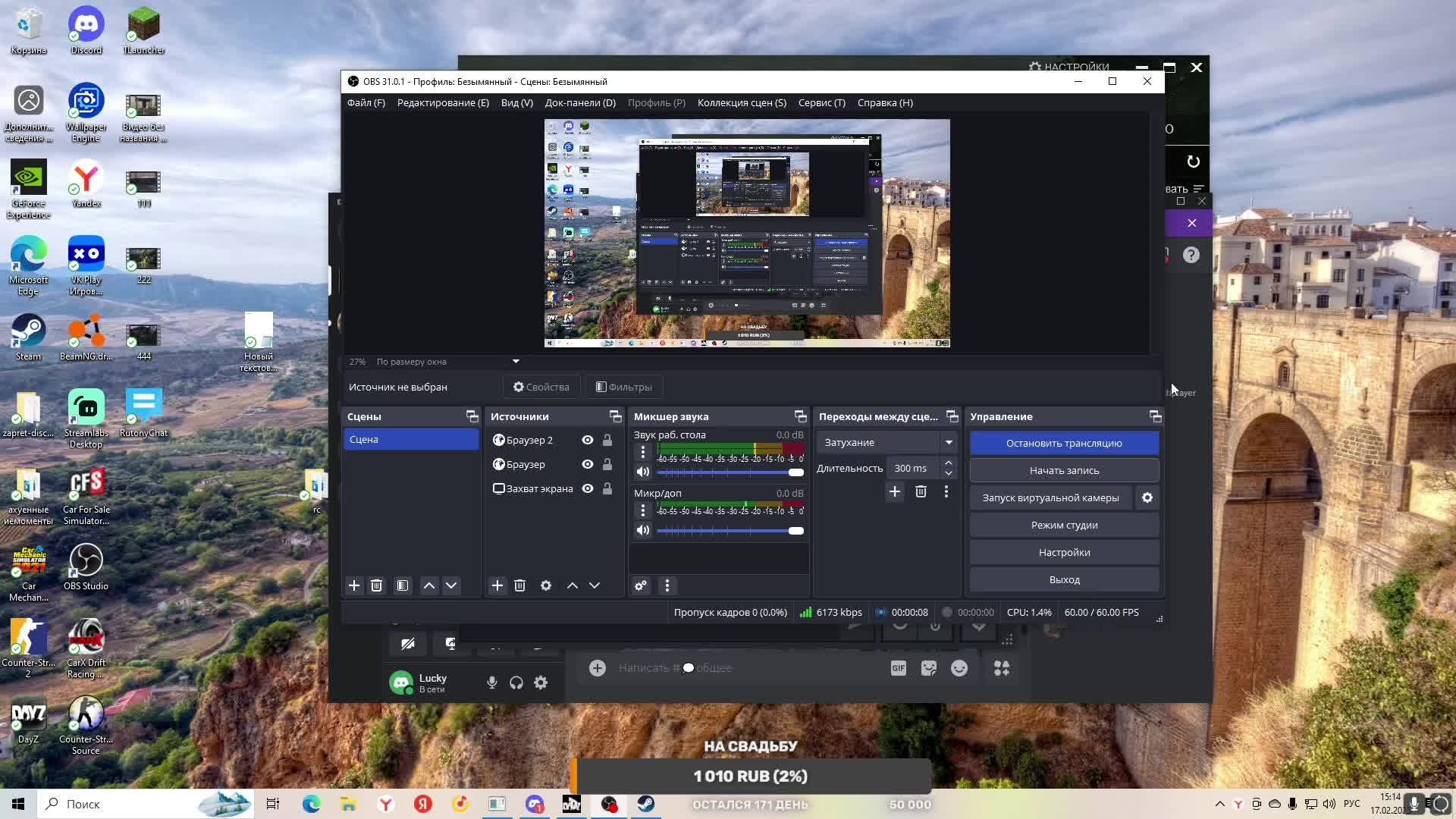The image size is (1456, 819).
Task: Deafen Discord with headphones icon
Action: tap(516, 682)
